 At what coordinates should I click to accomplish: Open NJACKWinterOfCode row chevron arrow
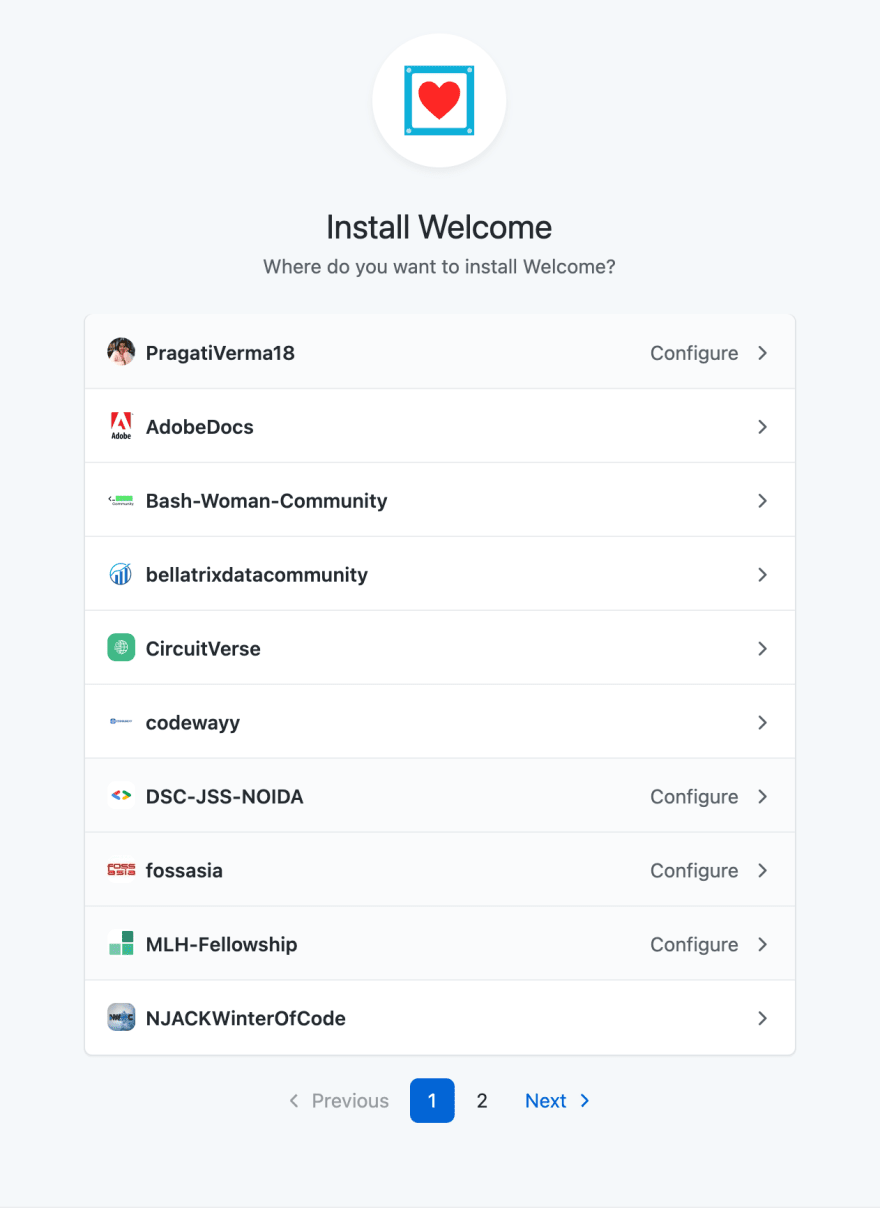tap(763, 1019)
